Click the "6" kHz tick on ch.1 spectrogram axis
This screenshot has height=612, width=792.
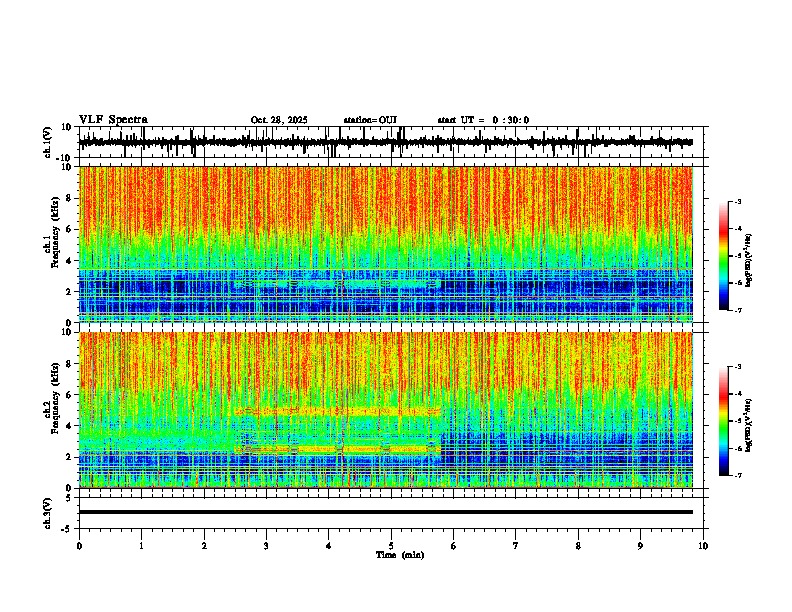70,229
